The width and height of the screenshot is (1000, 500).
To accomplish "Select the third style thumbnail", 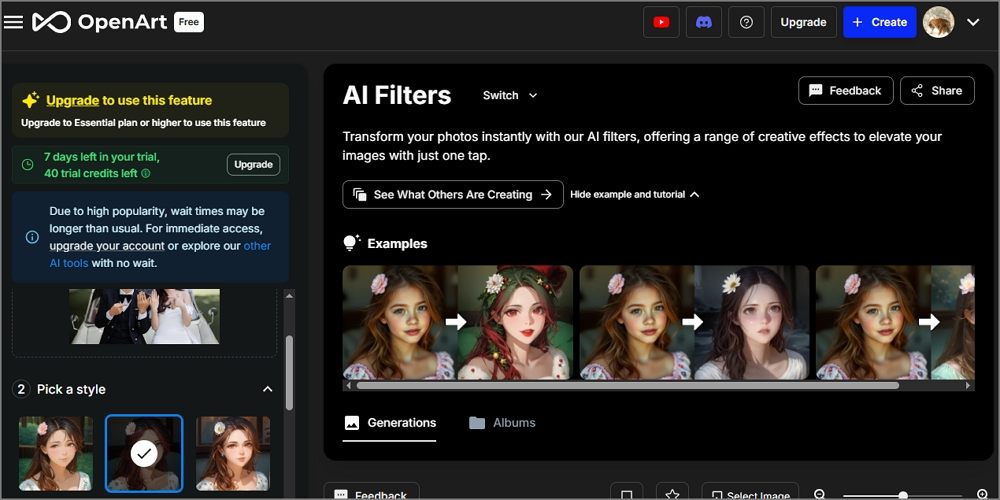I will 233,453.
